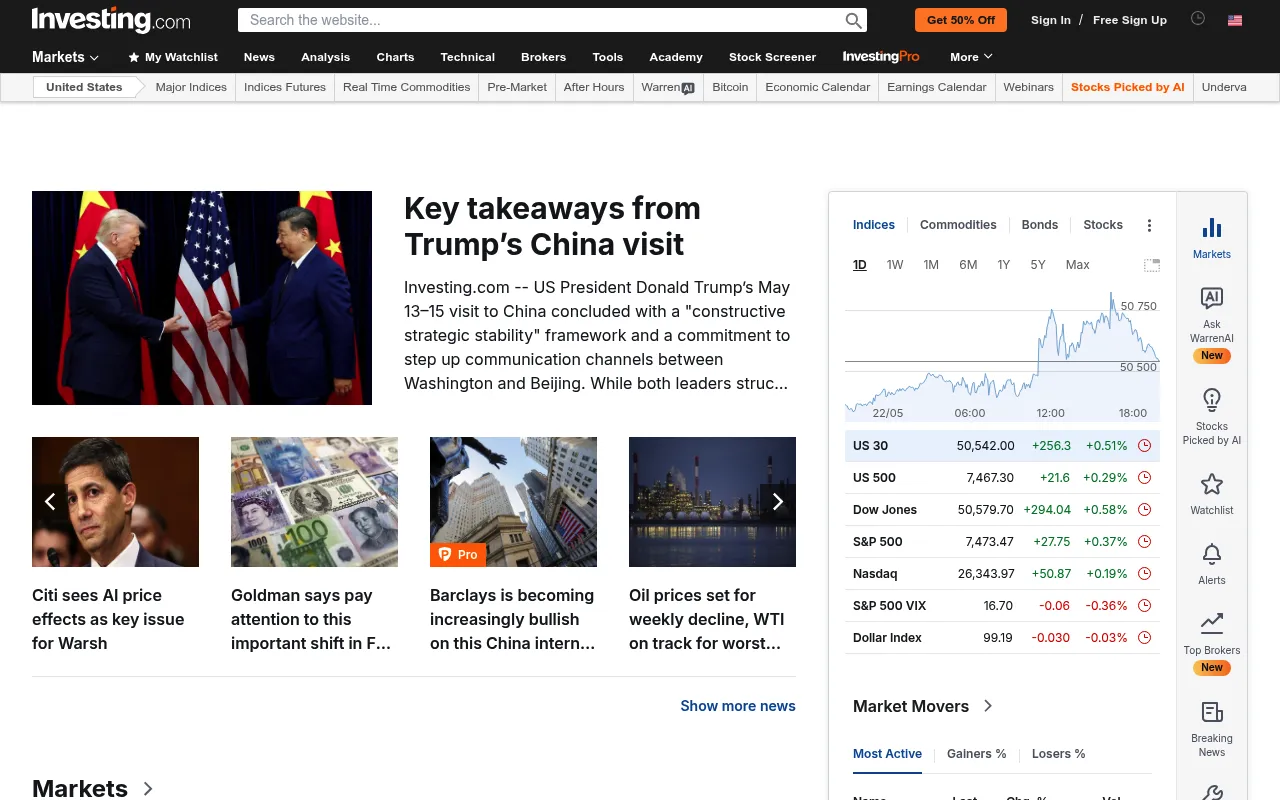Image resolution: width=1280 pixels, height=800 pixels.
Task: Switch to the Commodities tab
Action: [958, 225]
